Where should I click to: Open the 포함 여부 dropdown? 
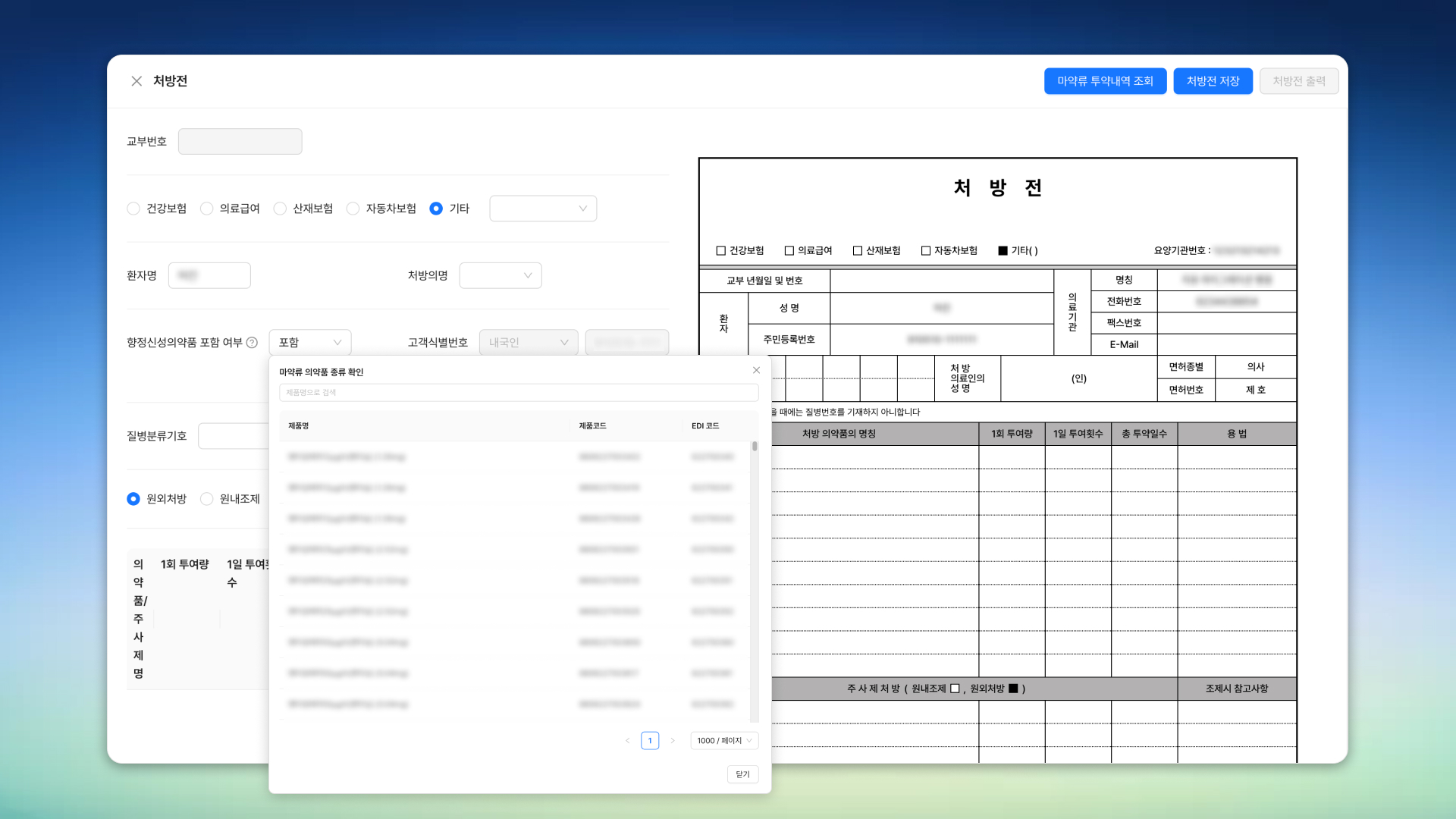pyautogui.click(x=310, y=343)
